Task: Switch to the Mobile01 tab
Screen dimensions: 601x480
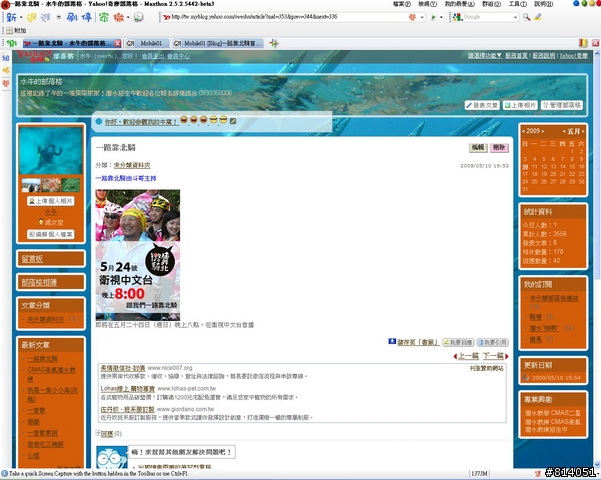Action: pos(147,43)
